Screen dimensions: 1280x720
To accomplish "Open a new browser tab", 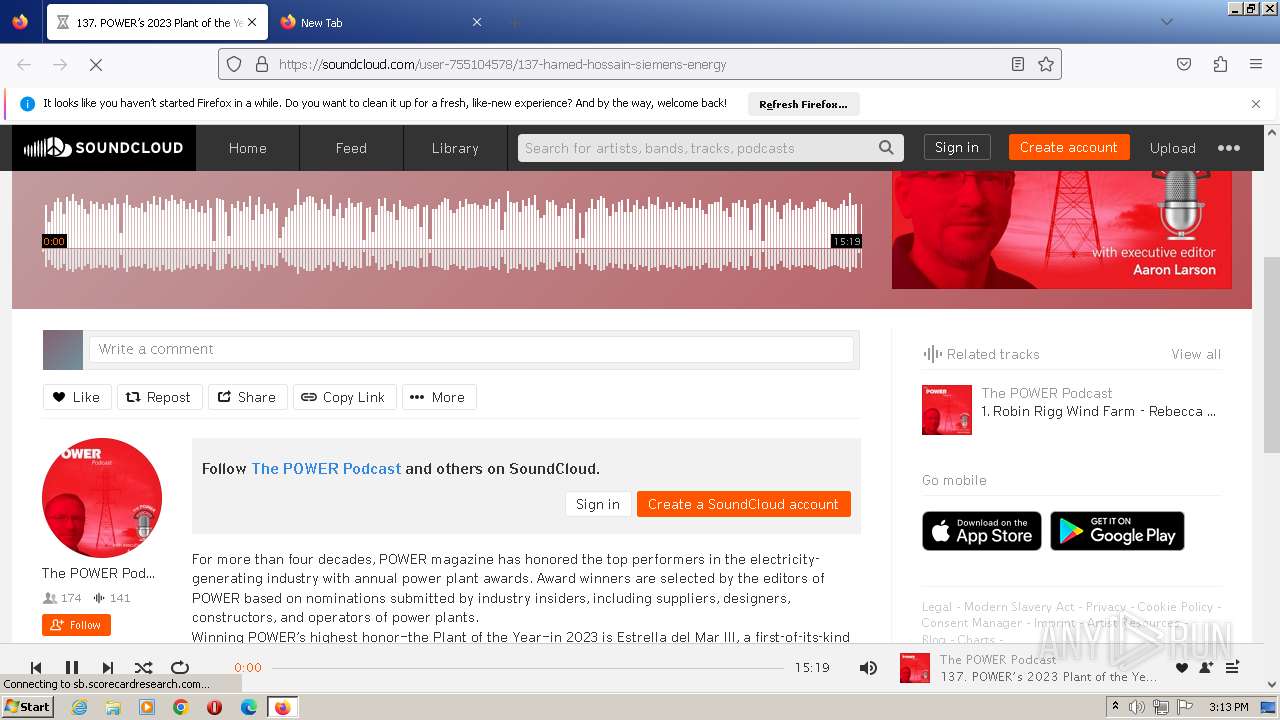I will click(514, 22).
